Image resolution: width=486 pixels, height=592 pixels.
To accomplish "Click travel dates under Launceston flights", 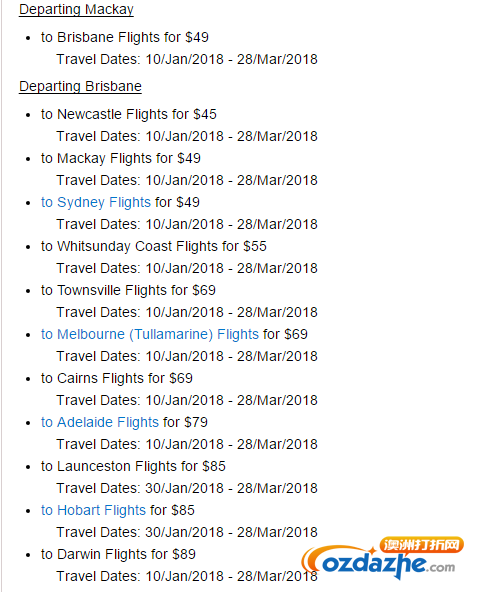I will (187, 489).
